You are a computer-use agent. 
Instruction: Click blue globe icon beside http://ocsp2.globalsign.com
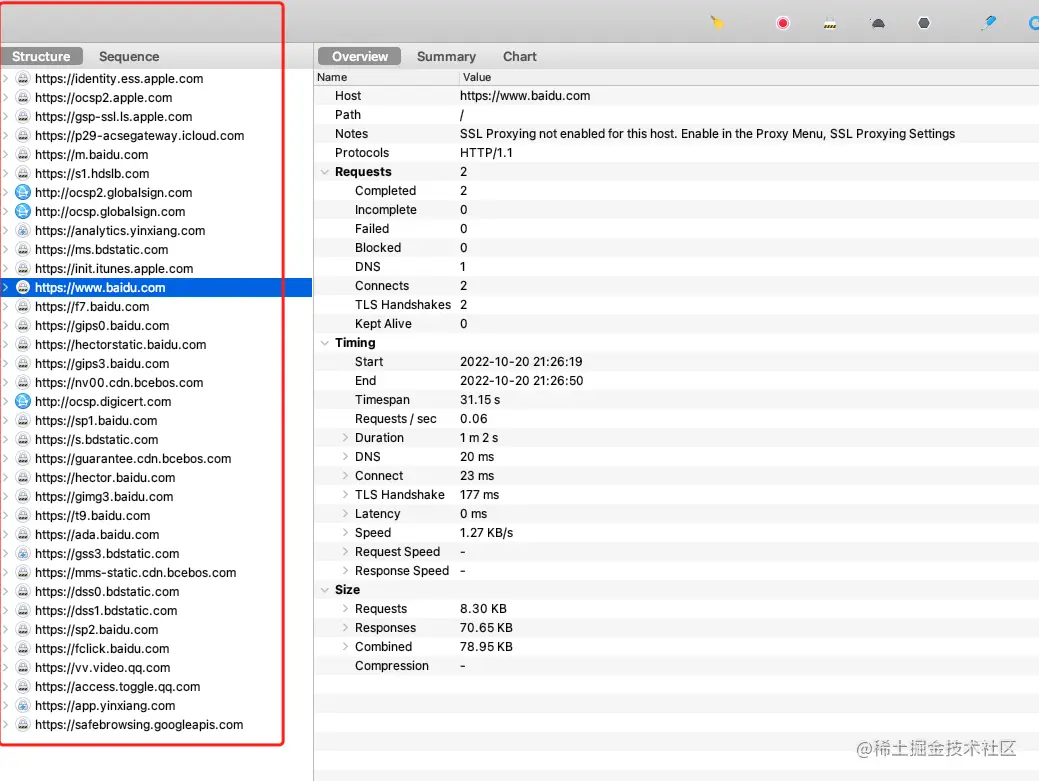point(23,192)
